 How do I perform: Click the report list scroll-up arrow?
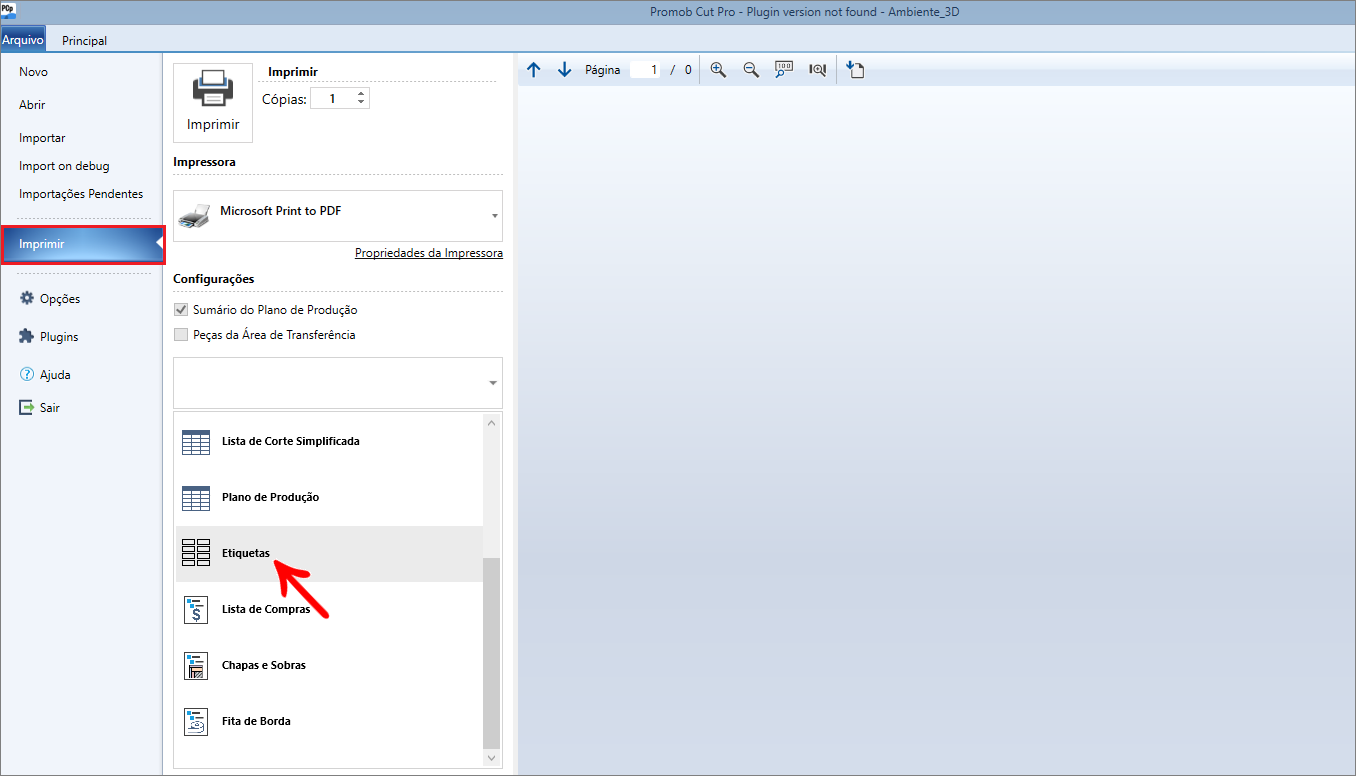pos(491,423)
